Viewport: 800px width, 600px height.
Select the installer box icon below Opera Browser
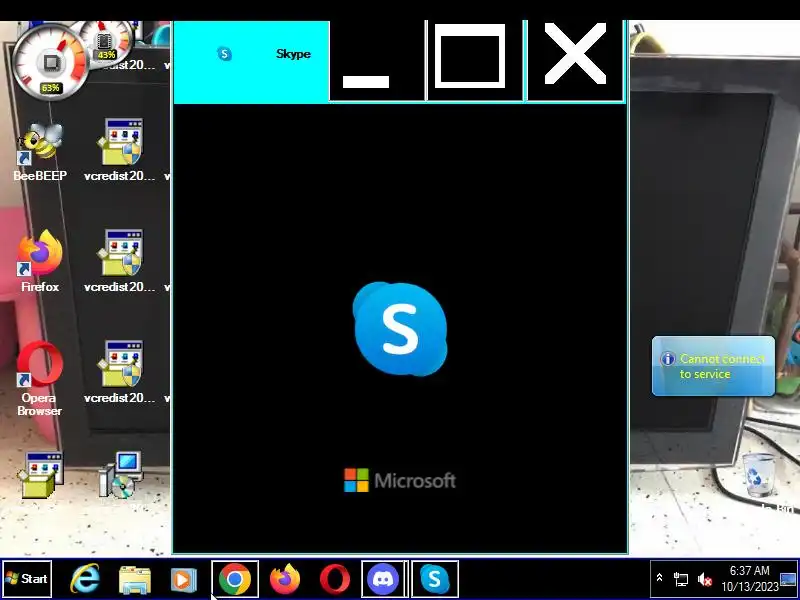pos(41,474)
